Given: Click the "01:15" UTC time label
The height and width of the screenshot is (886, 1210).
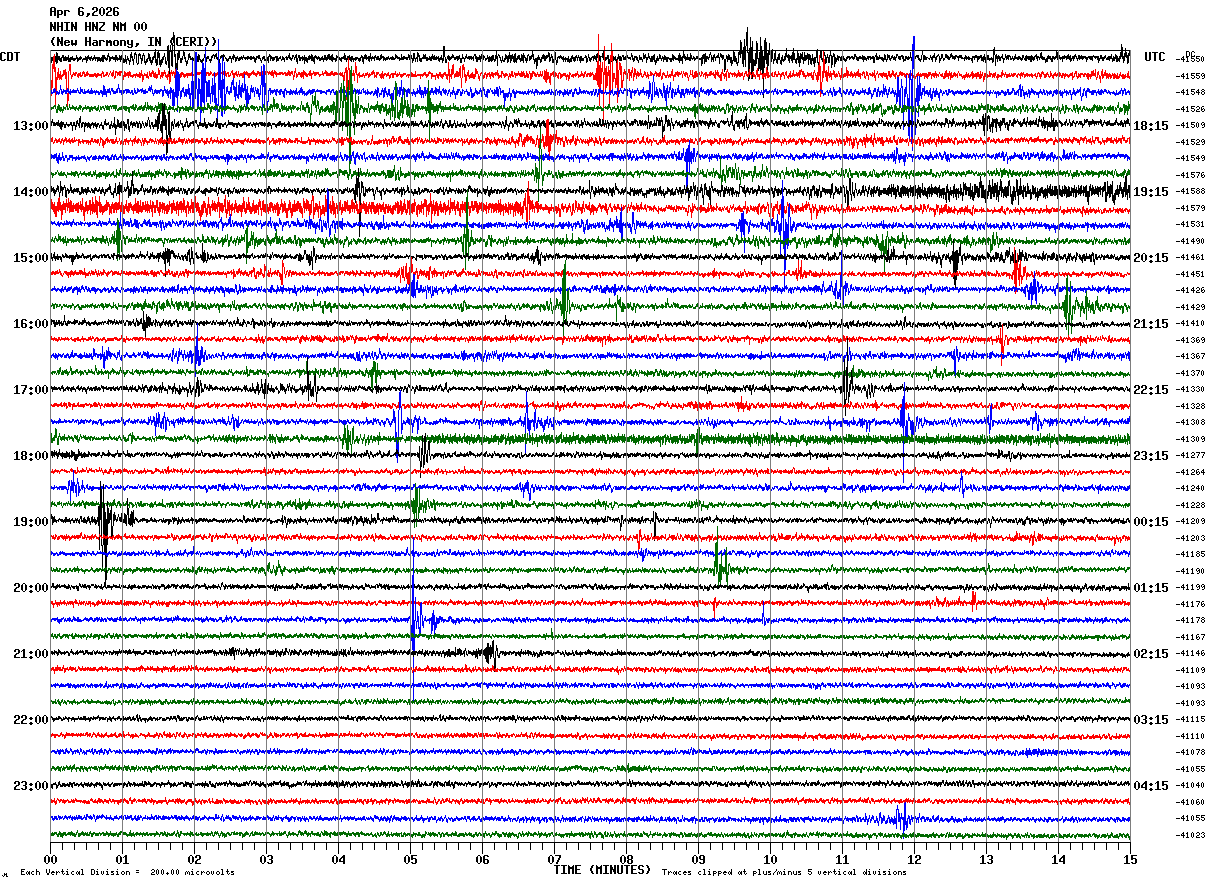Looking at the screenshot, I should click(x=1151, y=588).
